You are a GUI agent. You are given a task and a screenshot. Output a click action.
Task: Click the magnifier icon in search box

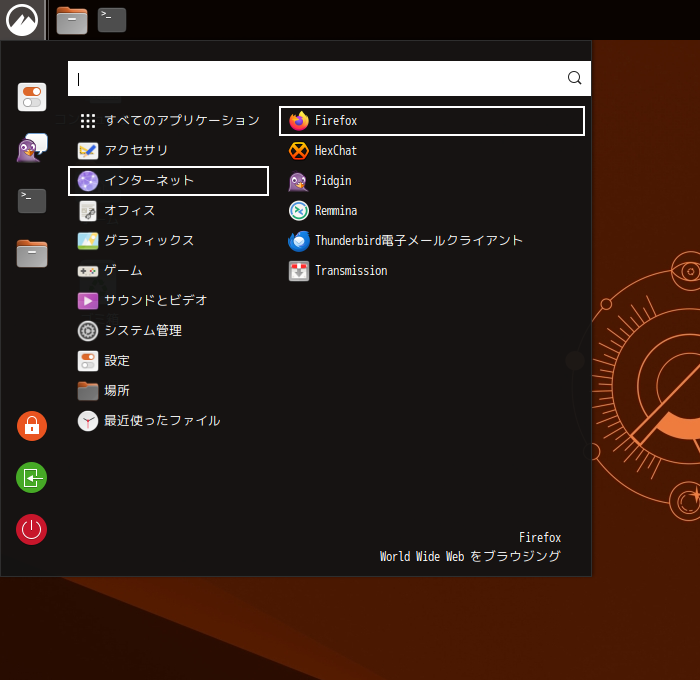click(x=574, y=78)
